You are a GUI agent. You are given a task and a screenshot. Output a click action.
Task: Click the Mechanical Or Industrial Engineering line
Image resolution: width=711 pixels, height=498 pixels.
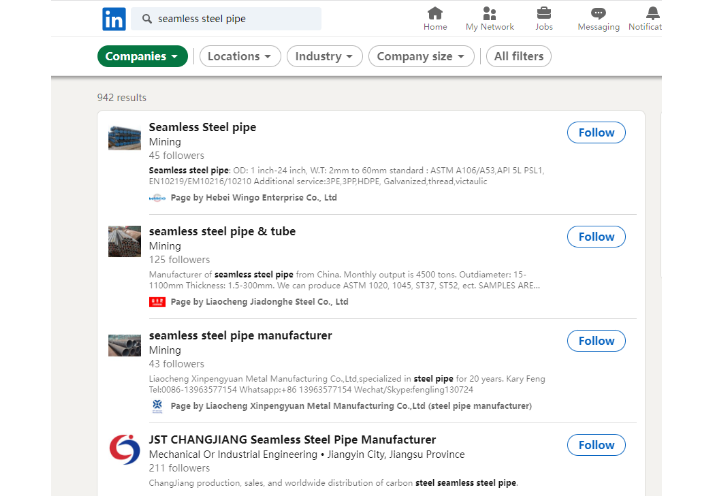click(x=307, y=454)
